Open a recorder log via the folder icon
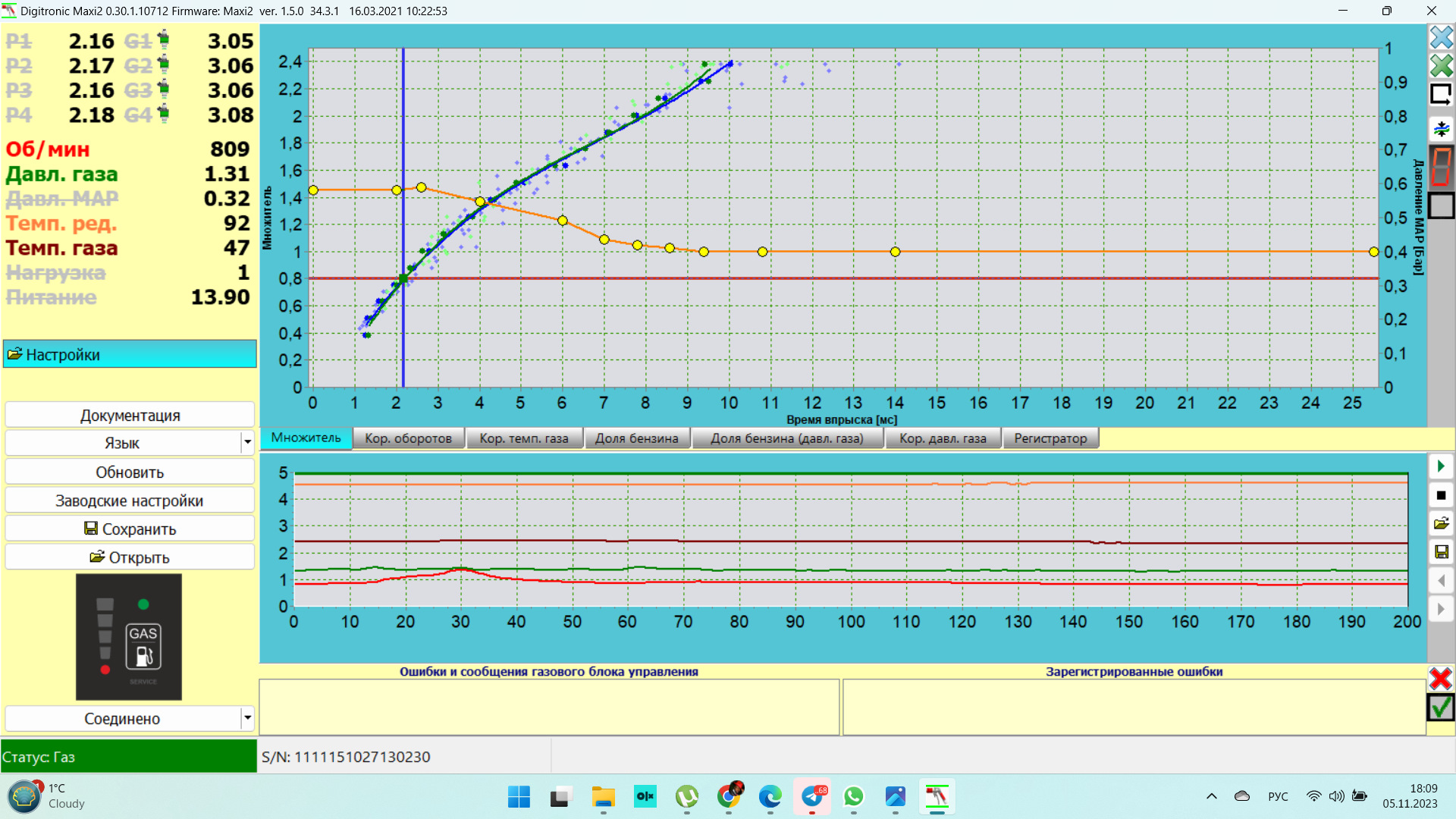 (1441, 523)
